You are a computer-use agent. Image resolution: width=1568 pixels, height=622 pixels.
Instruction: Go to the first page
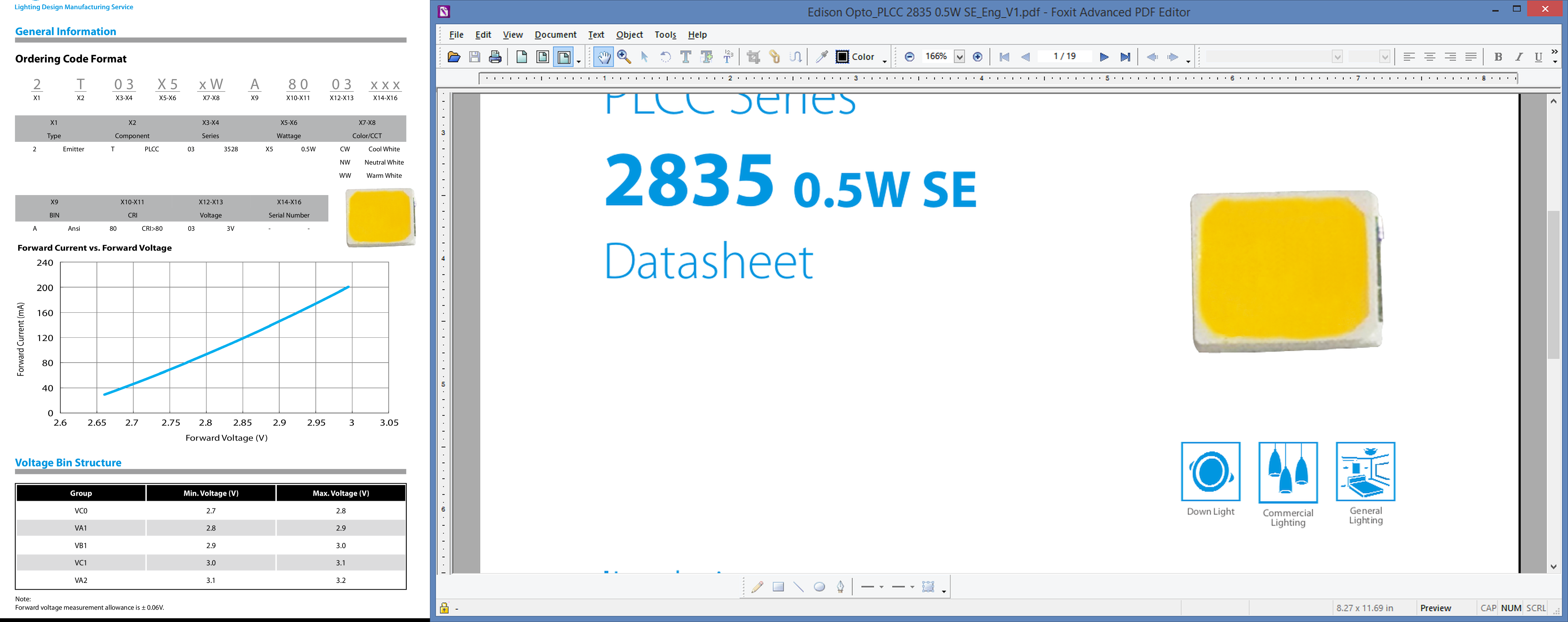[x=1004, y=57]
